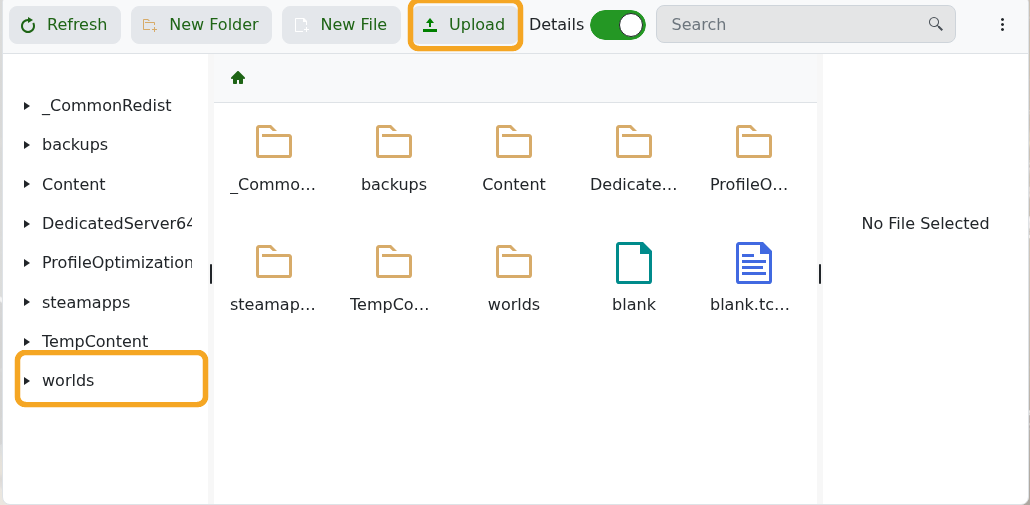This screenshot has height=505, width=1030.
Task: Expand the _CommonRedist tree node arrow
Action: pyautogui.click(x=26, y=106)
